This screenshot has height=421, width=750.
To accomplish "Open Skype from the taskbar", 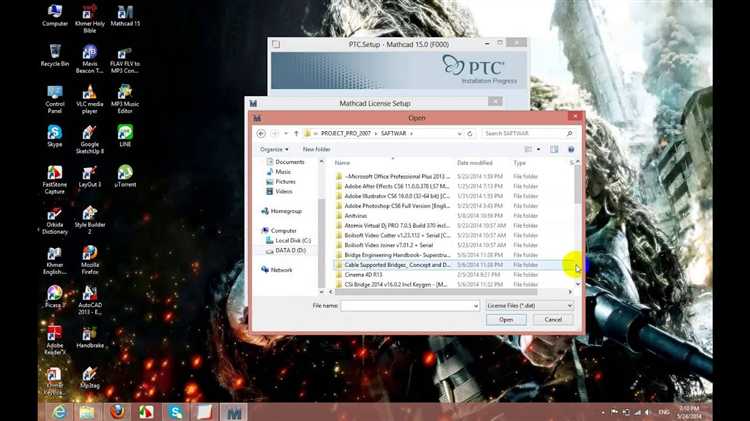I will click(176, 412).
